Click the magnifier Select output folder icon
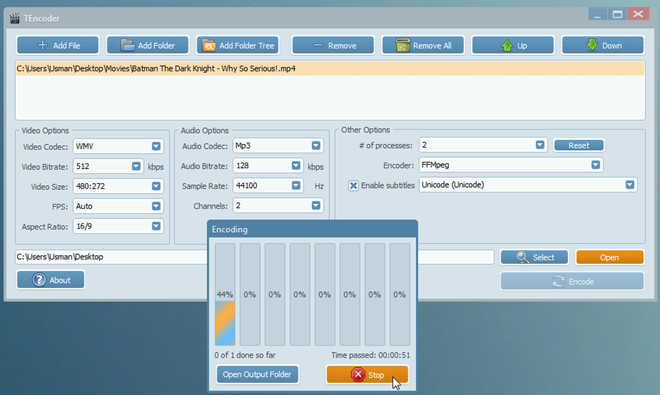Screen dimensions: 660x395 point(522,257)
